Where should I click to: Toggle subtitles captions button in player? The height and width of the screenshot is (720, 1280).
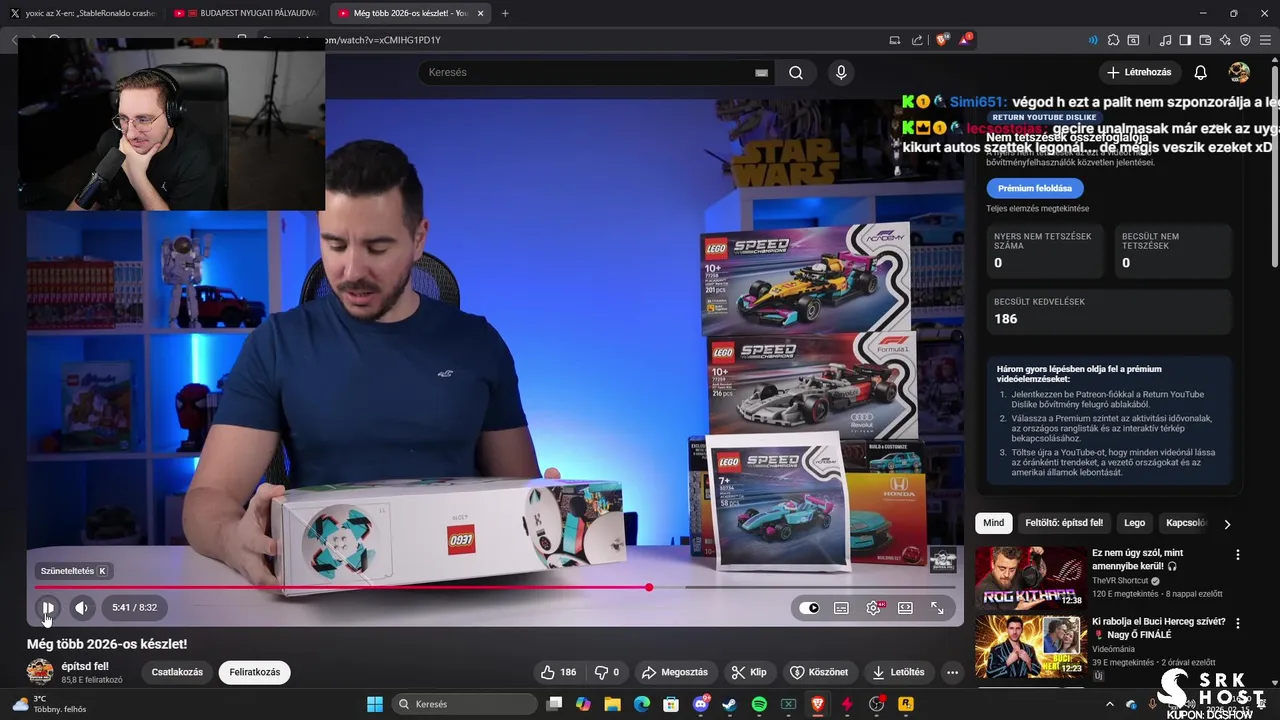pyautogui.click(x=841, y=608)
